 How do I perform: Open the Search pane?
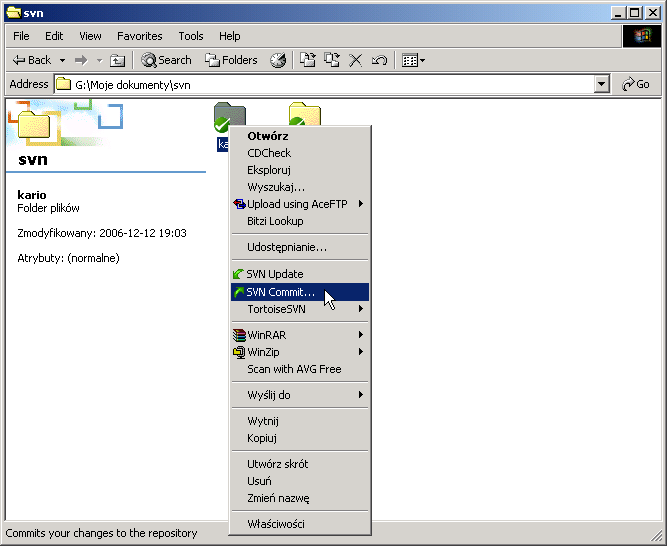(x=166, y=60)
